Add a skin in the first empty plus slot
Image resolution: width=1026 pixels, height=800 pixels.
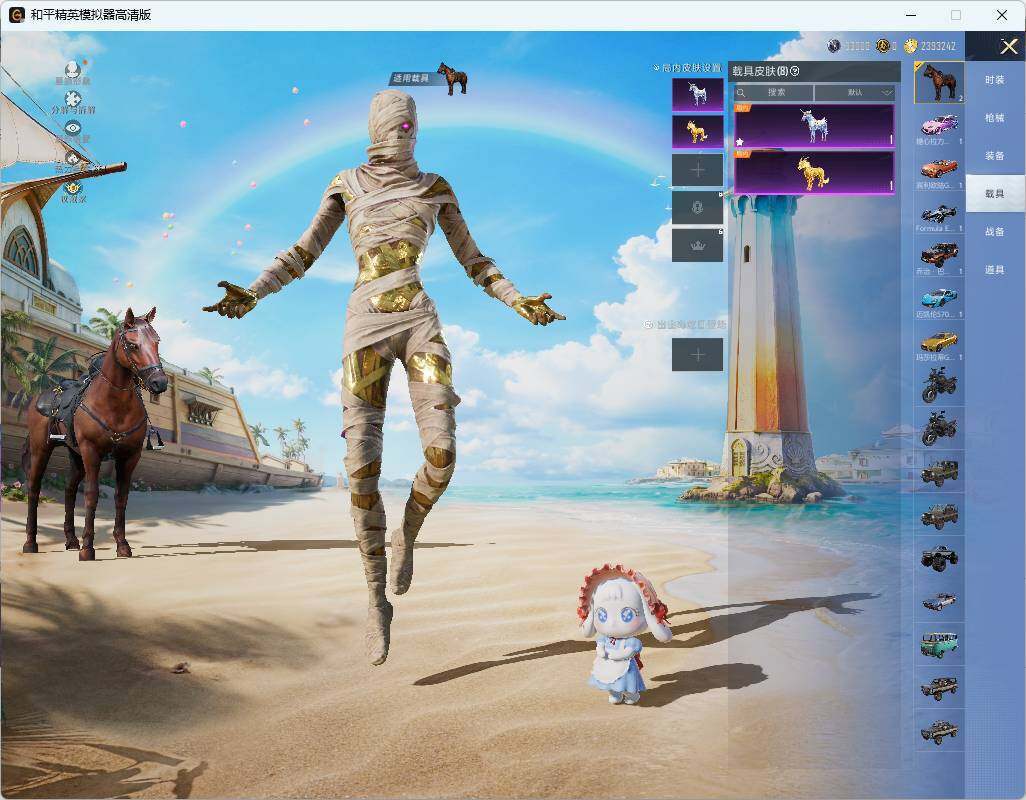698,170
